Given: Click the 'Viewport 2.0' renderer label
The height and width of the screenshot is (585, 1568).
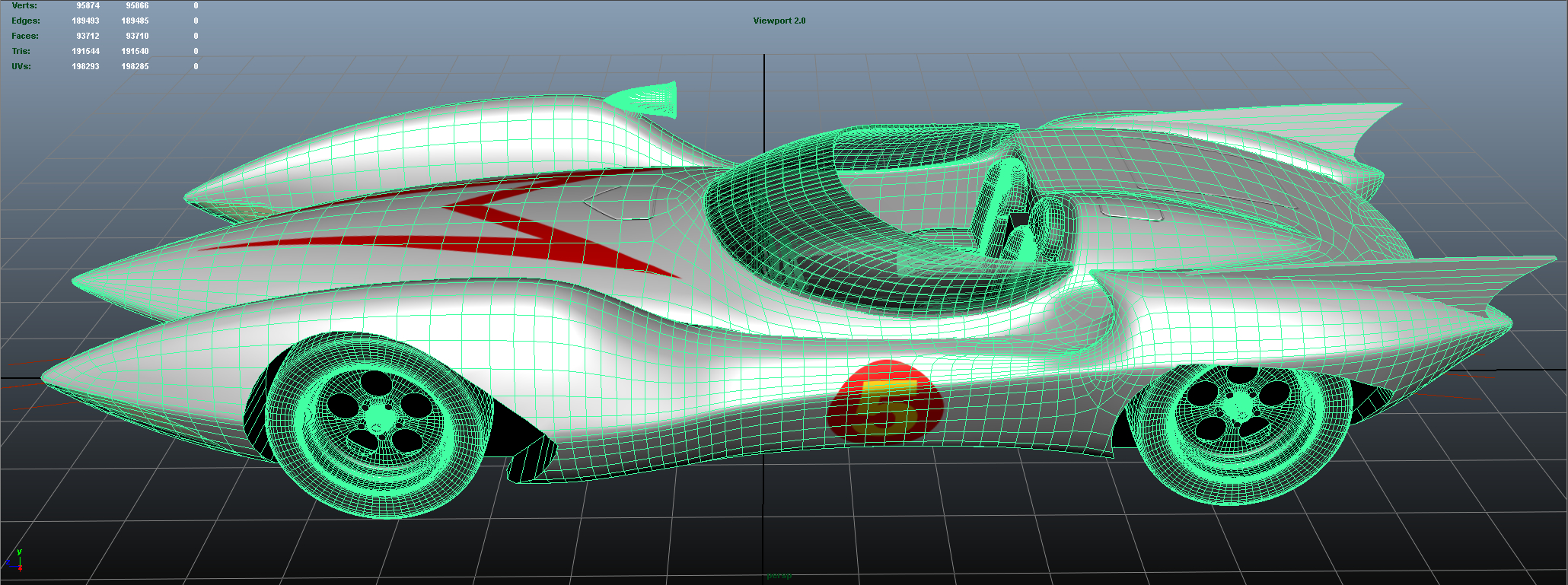Looking at the screenshot, I should [x=779, y=21].
